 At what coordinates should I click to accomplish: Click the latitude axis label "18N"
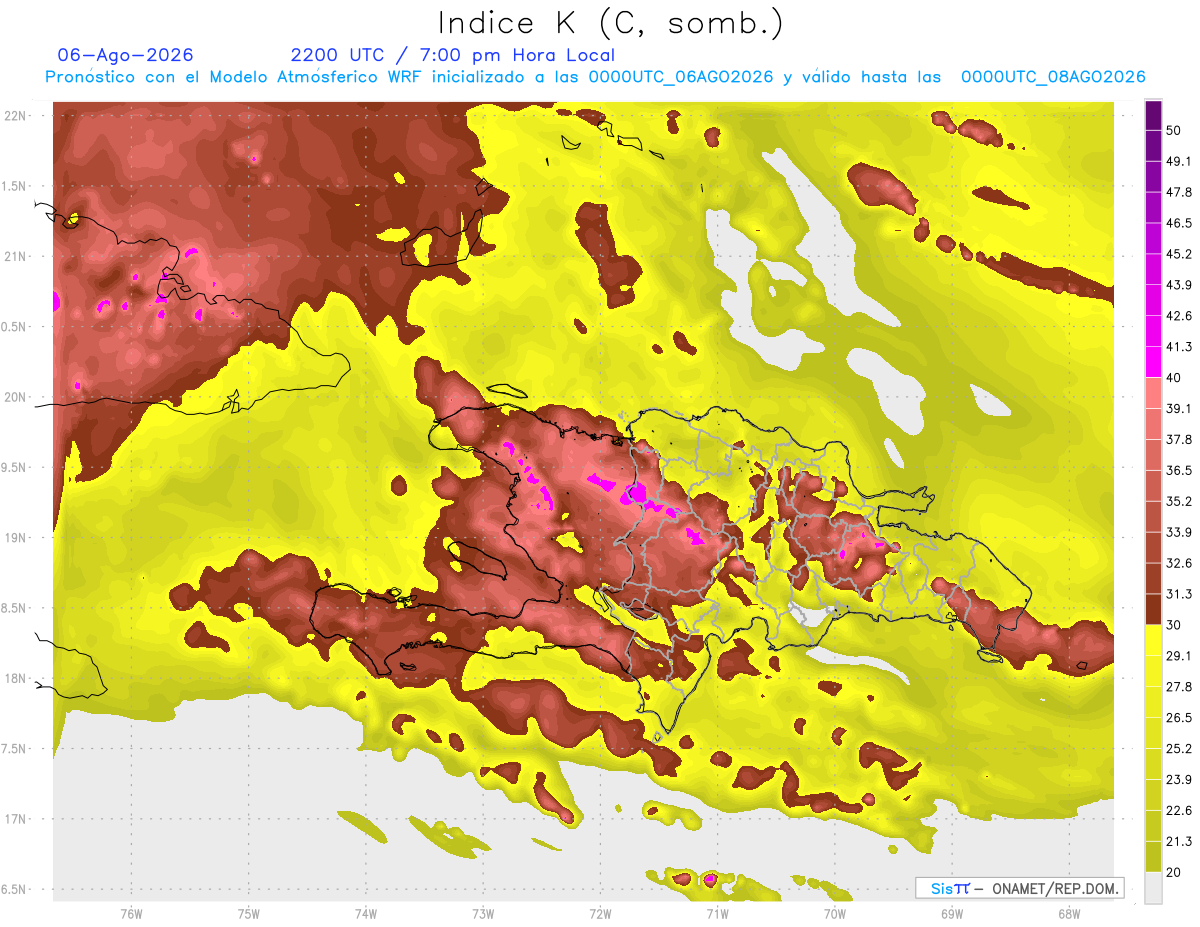point(15,678)
